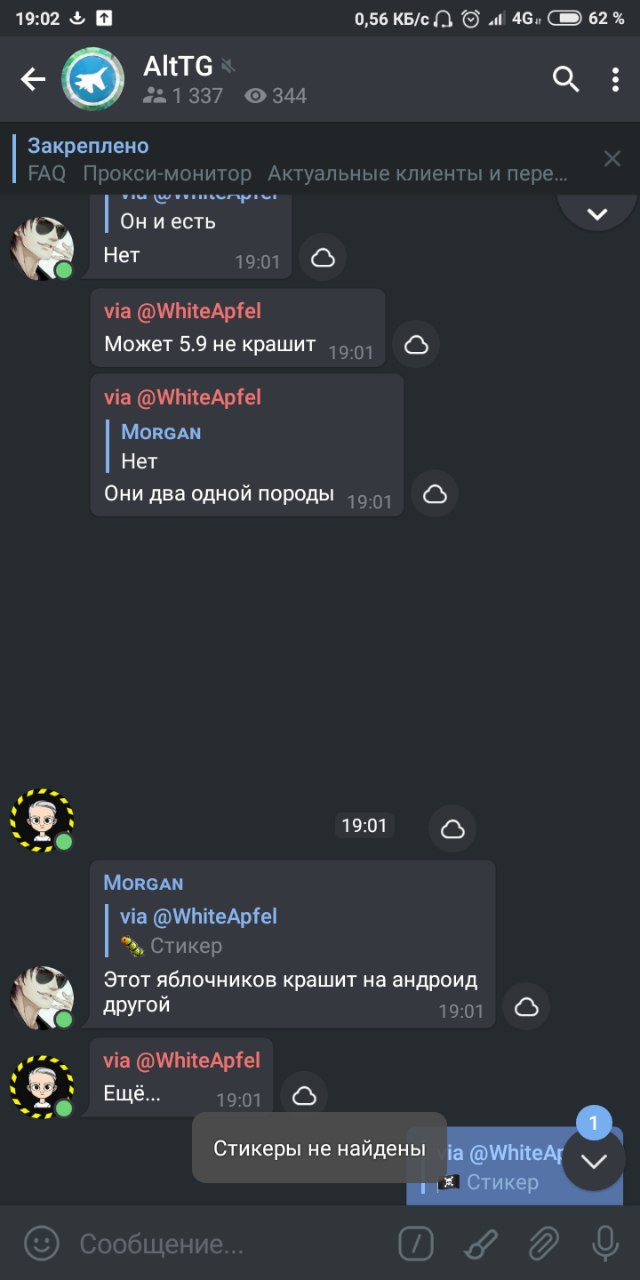Image resolution: width=640 pixels, height=1280 pixels.
Task: Open the three-dot overflow menu
Action: [x=615, y=80]
